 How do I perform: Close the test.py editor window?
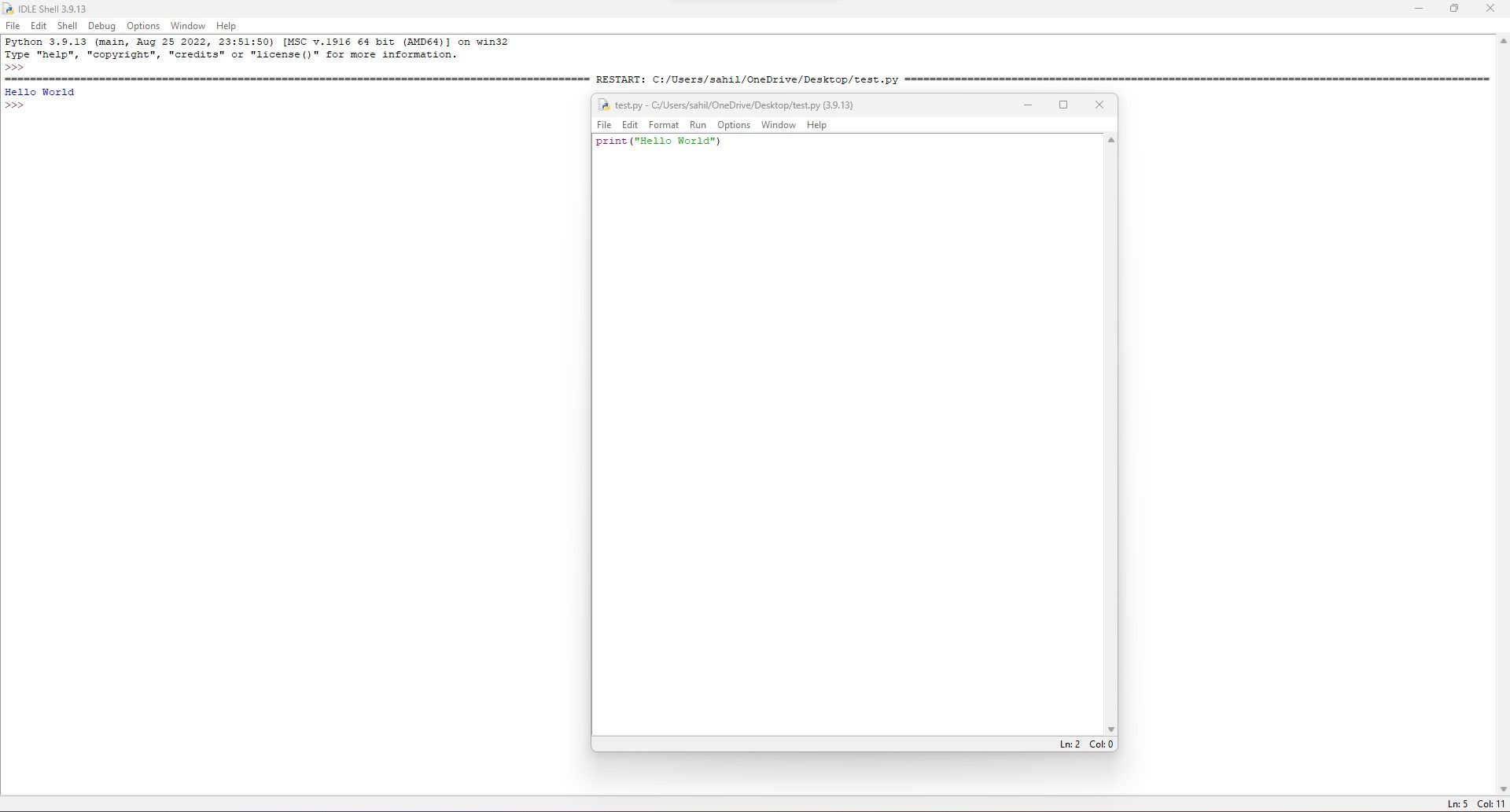tap(1099, 105)
